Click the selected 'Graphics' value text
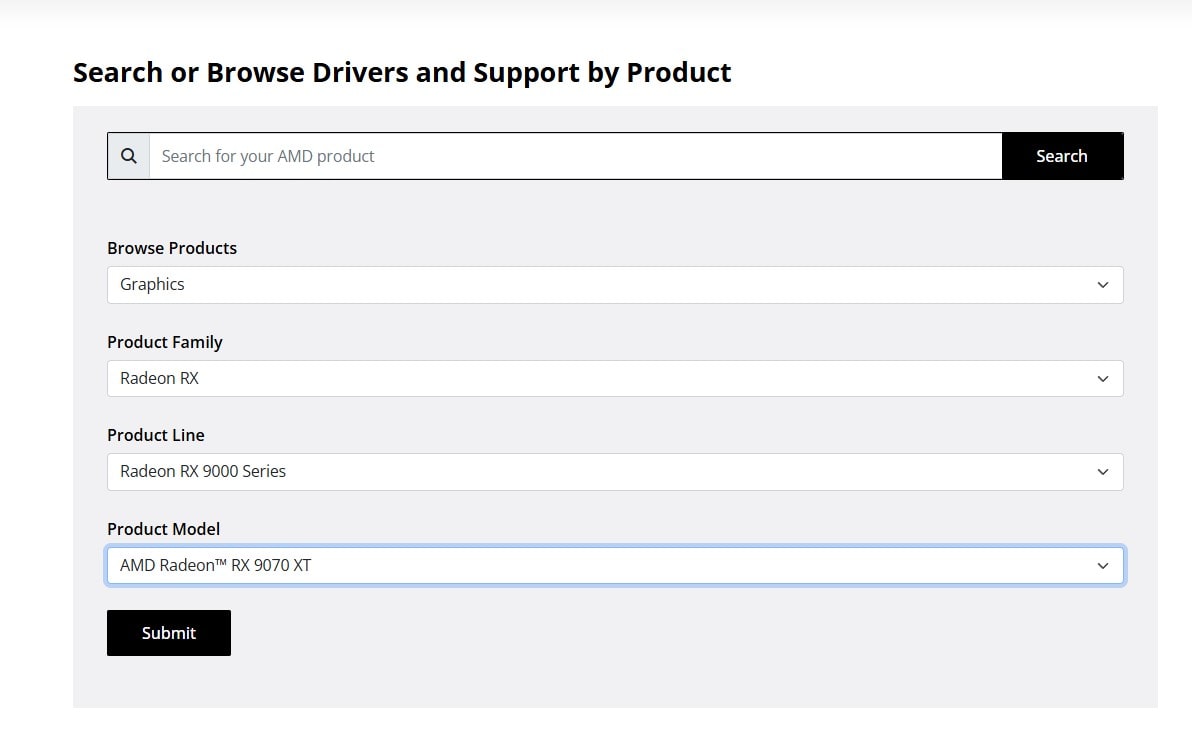 click(152, 285)
